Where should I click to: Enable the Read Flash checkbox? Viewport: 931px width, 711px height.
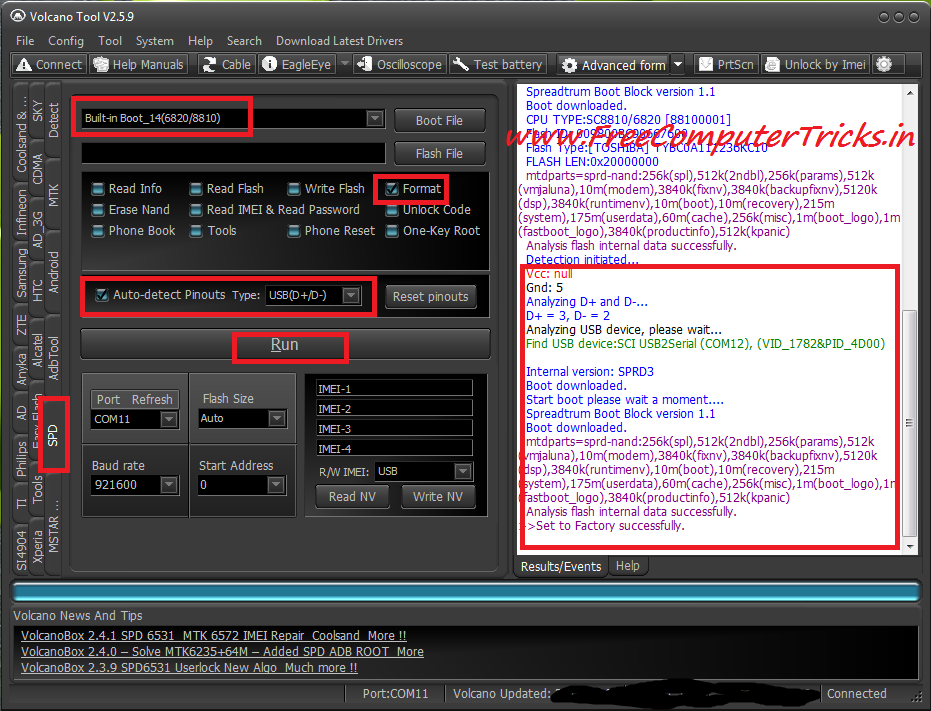point(196,189)
